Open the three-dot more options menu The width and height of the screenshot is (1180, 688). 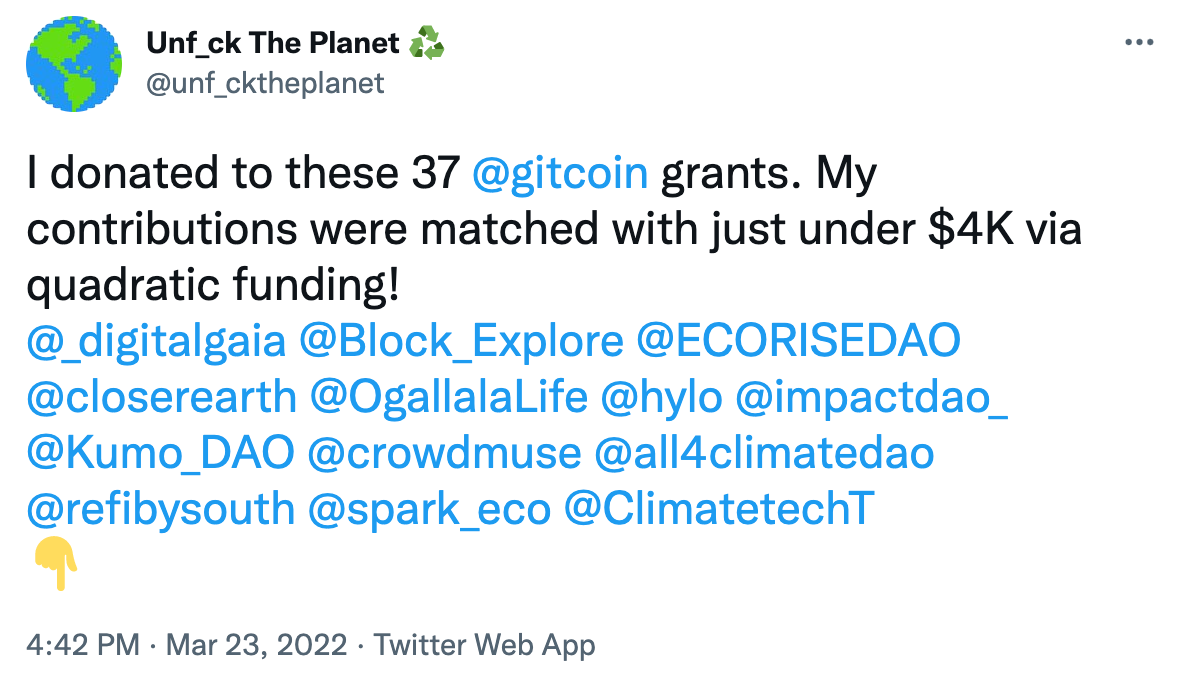(1140, 43)
